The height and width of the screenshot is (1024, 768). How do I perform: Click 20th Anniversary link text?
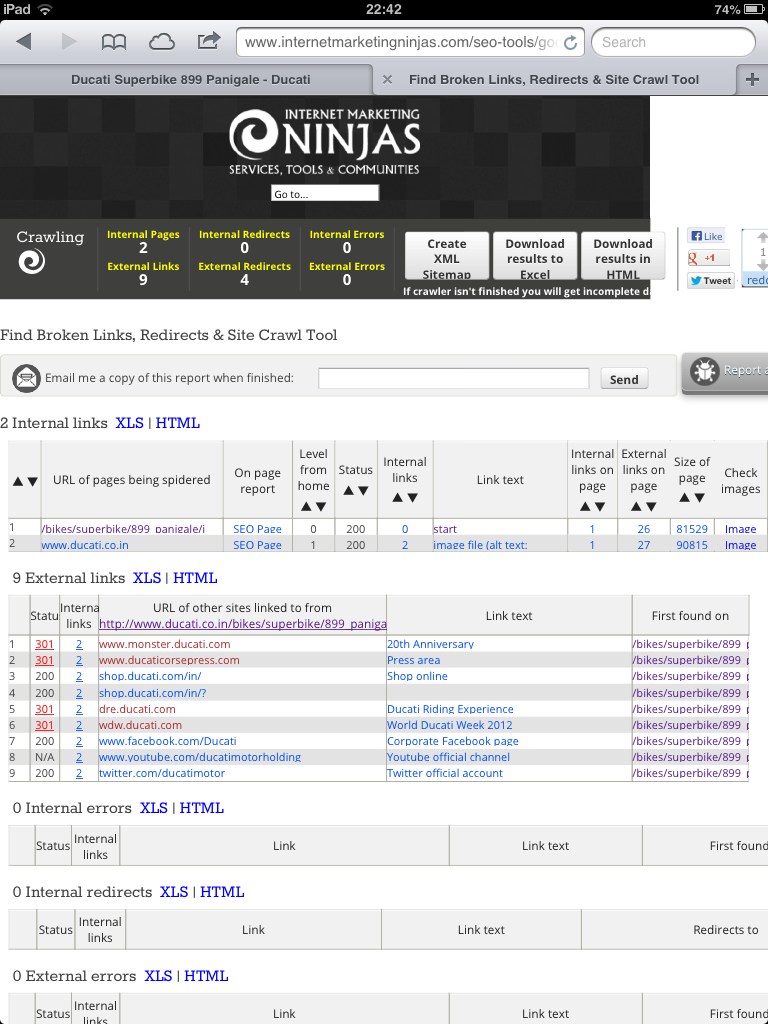430,644
